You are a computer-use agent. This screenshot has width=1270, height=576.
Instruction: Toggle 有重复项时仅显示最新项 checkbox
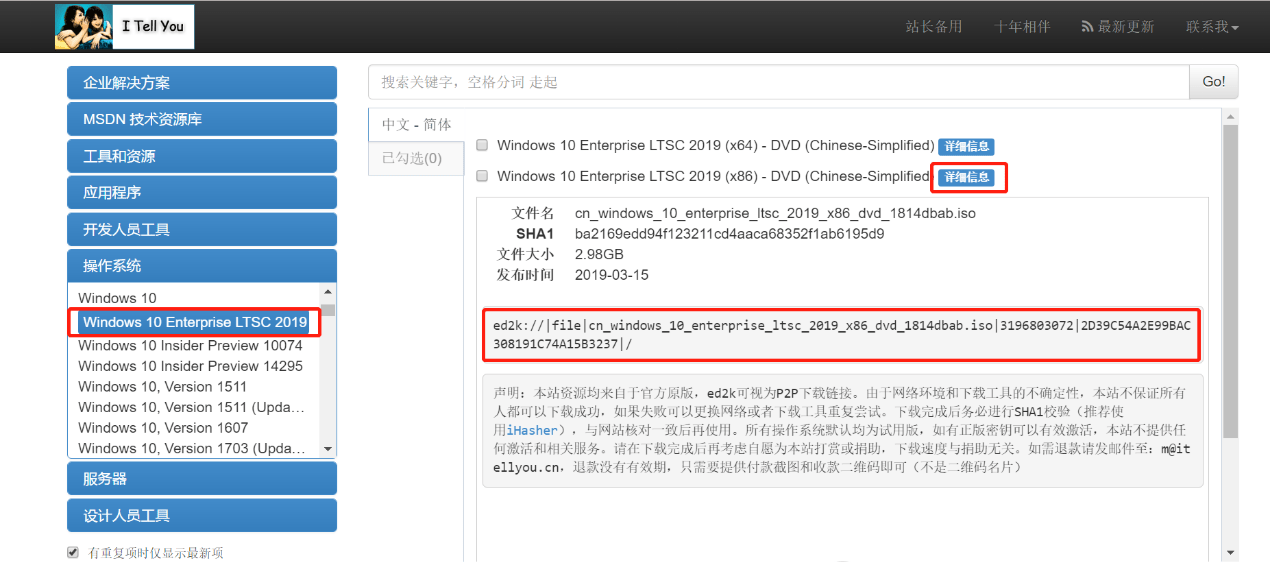73,552
